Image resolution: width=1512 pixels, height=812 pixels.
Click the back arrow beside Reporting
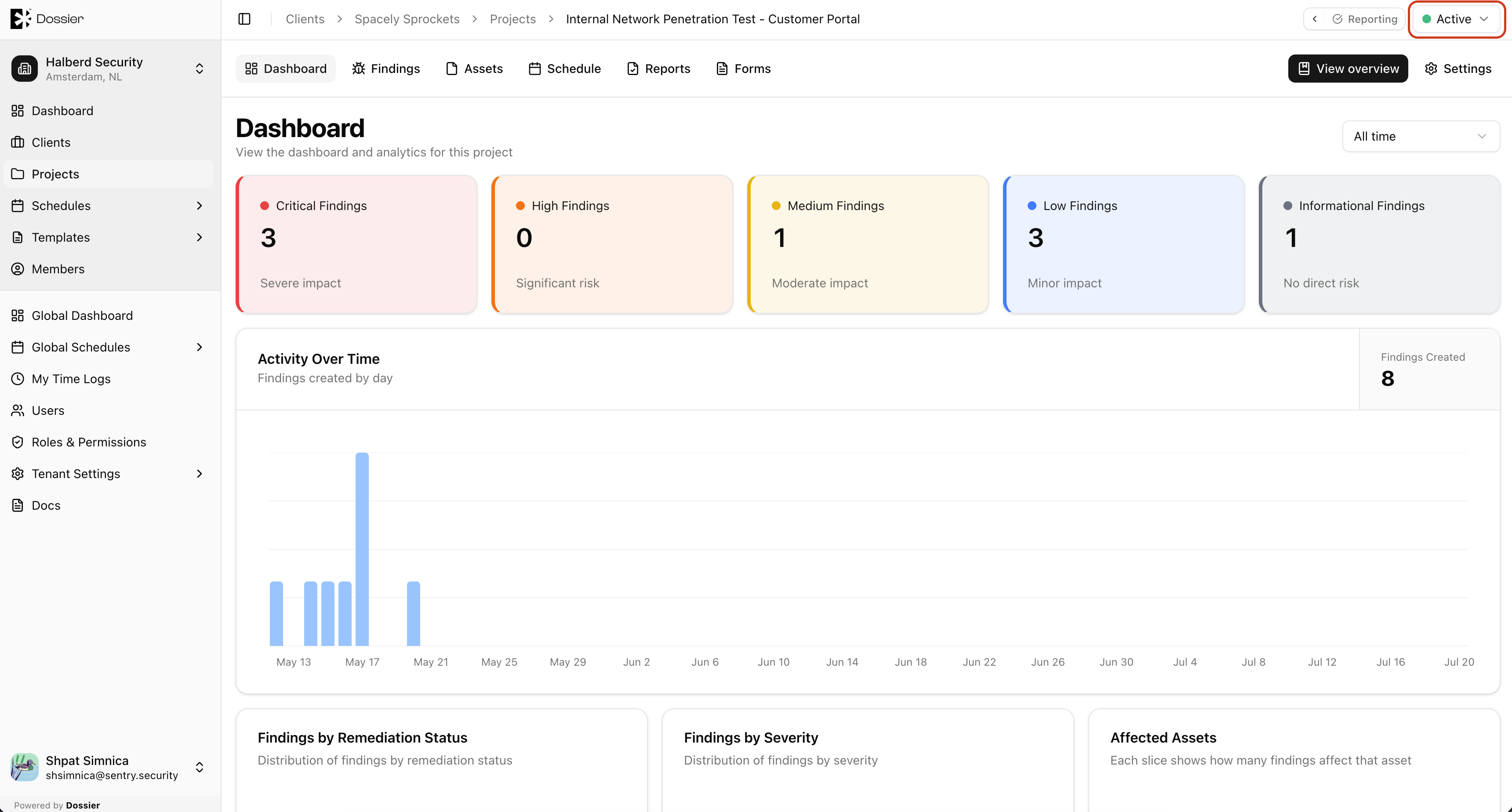click(1315, 19)
